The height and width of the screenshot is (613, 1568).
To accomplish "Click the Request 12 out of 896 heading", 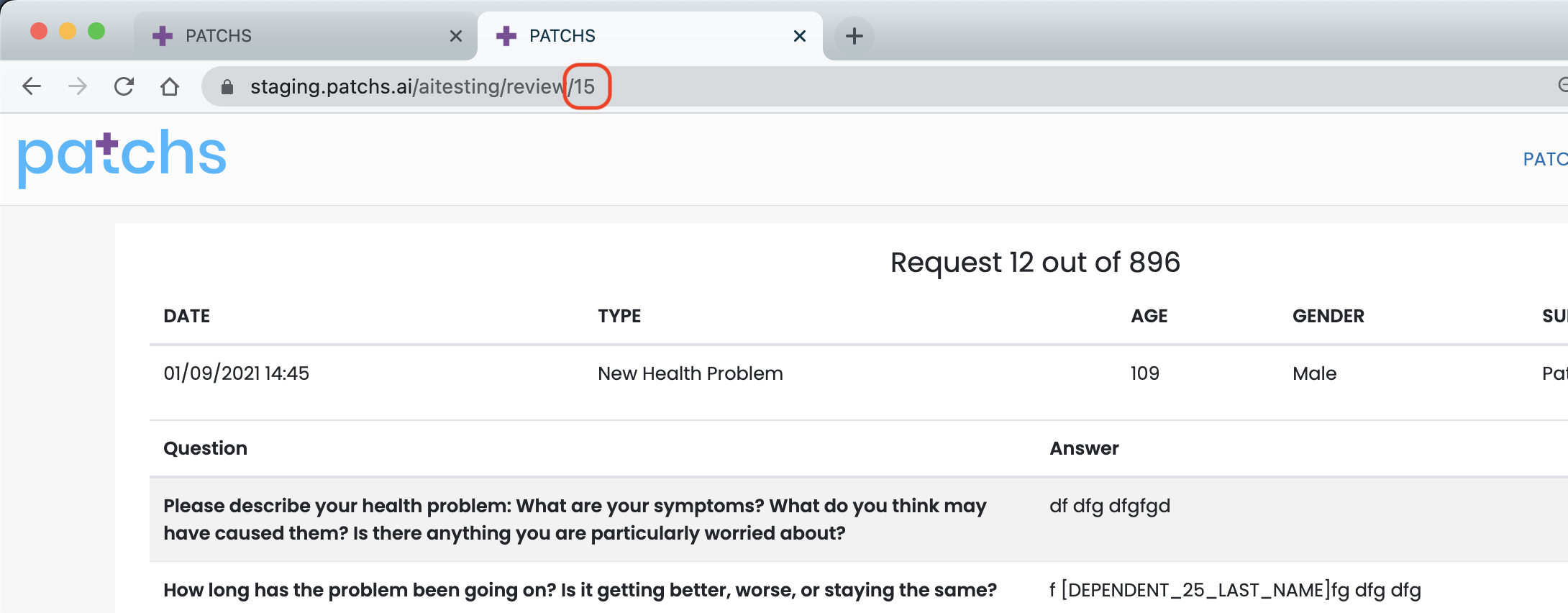I will [x=1035, y=263].
